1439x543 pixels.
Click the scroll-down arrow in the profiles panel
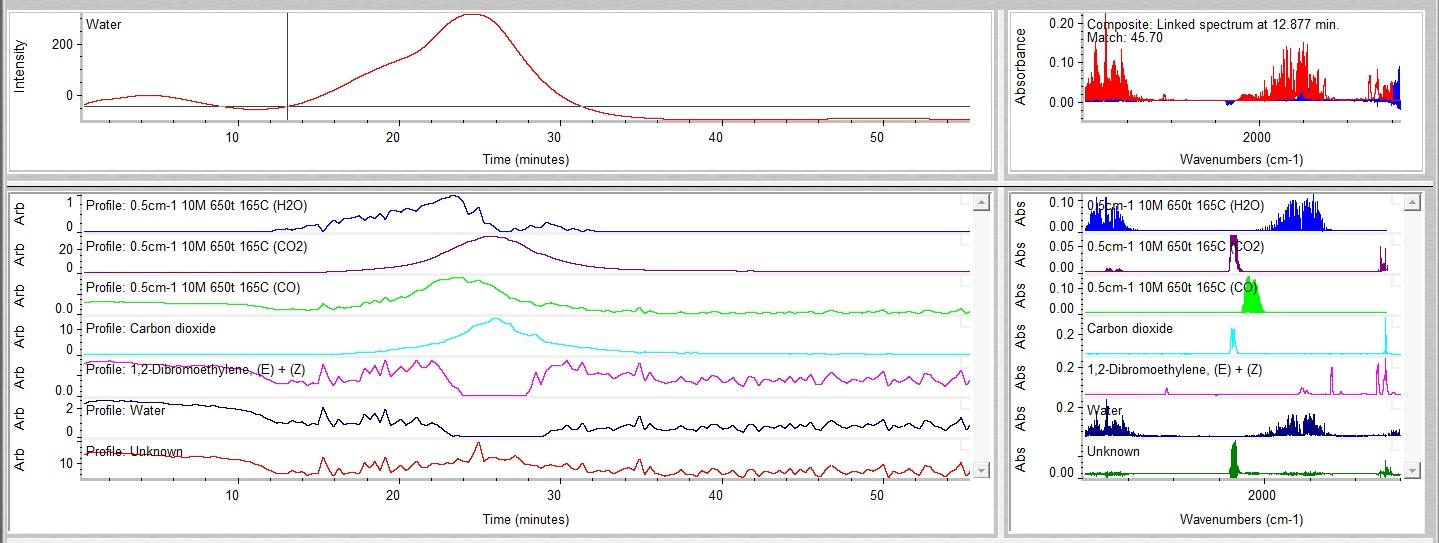pos(980,470)
